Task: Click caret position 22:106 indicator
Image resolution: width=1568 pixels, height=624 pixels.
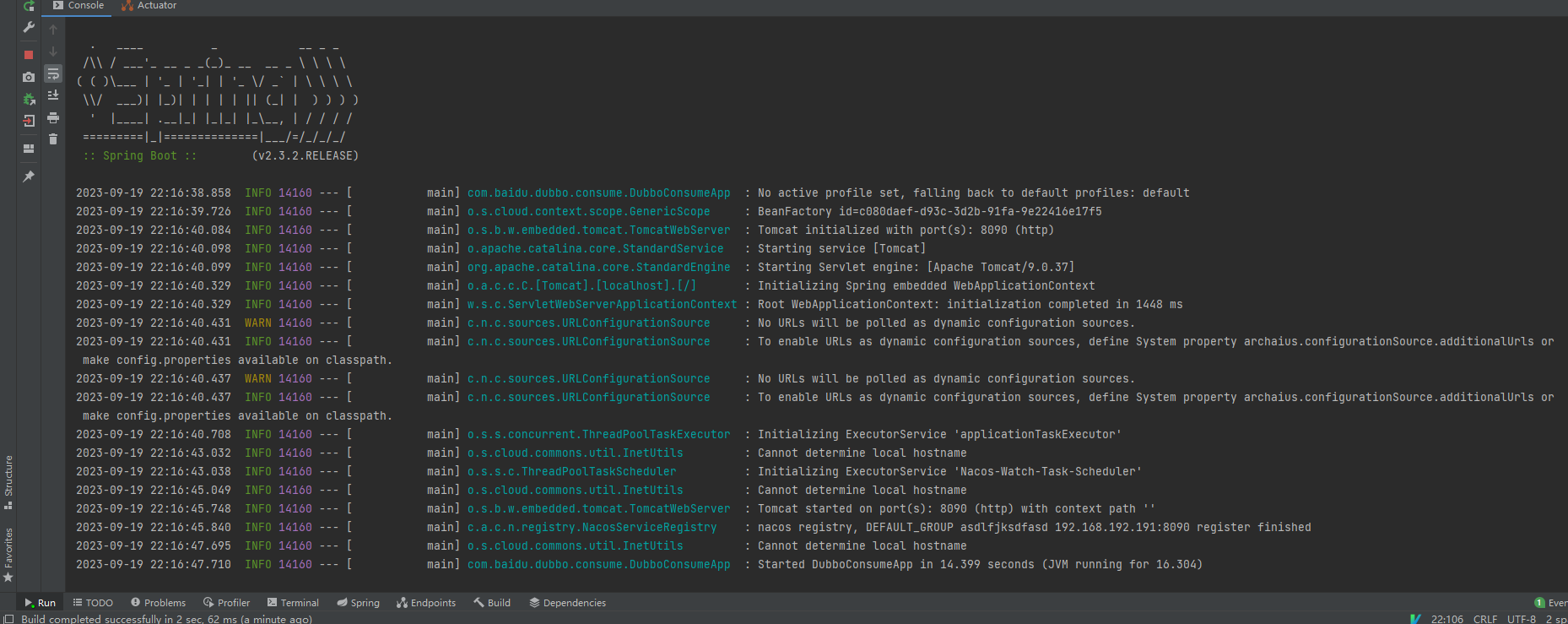Action: coord(1447,619)
